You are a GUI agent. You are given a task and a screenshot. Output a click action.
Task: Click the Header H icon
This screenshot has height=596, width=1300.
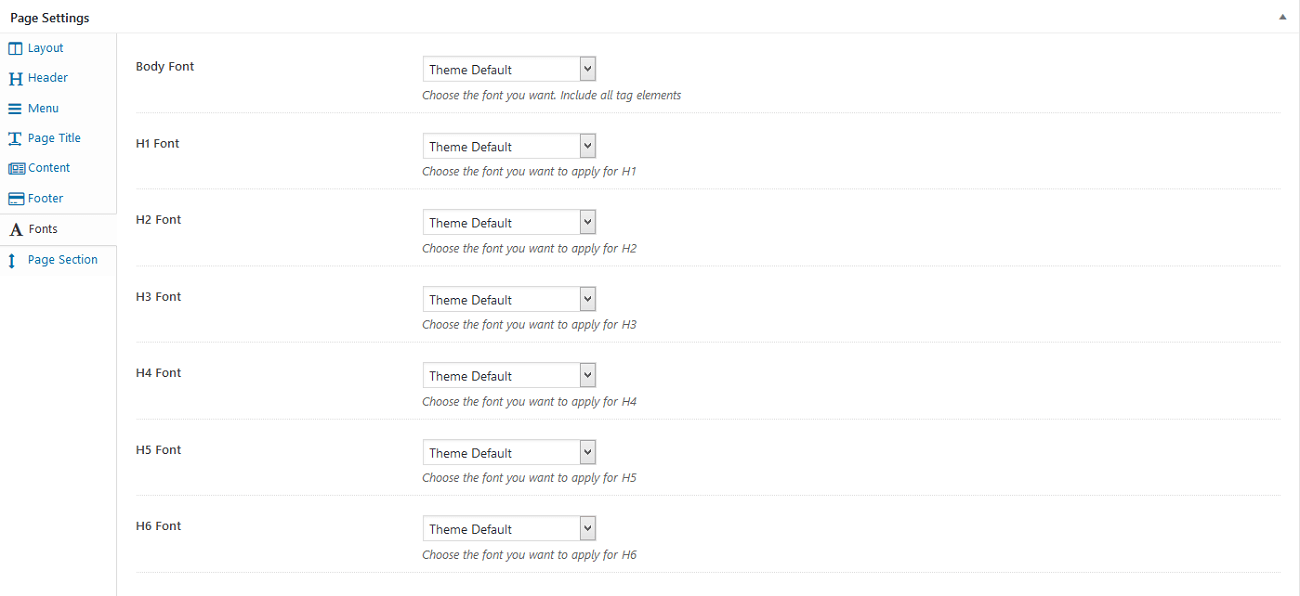[x=15, y=78]
